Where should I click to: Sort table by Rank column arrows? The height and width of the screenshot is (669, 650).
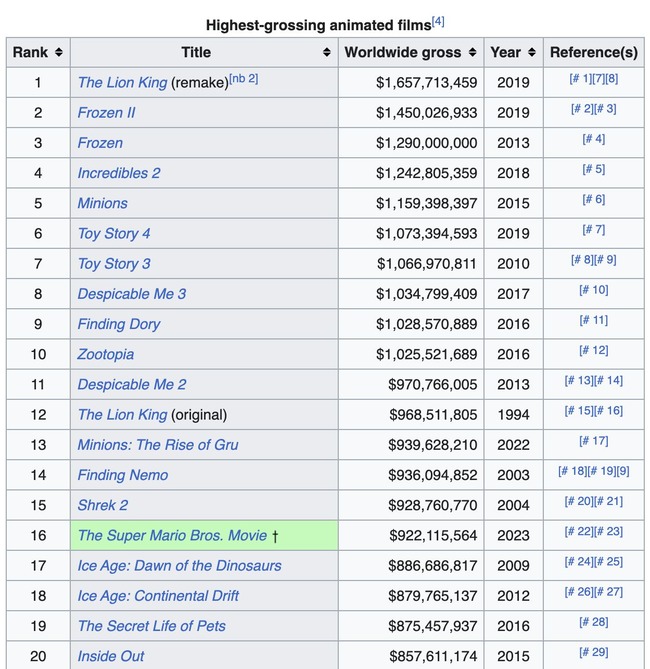pos(59,52)
